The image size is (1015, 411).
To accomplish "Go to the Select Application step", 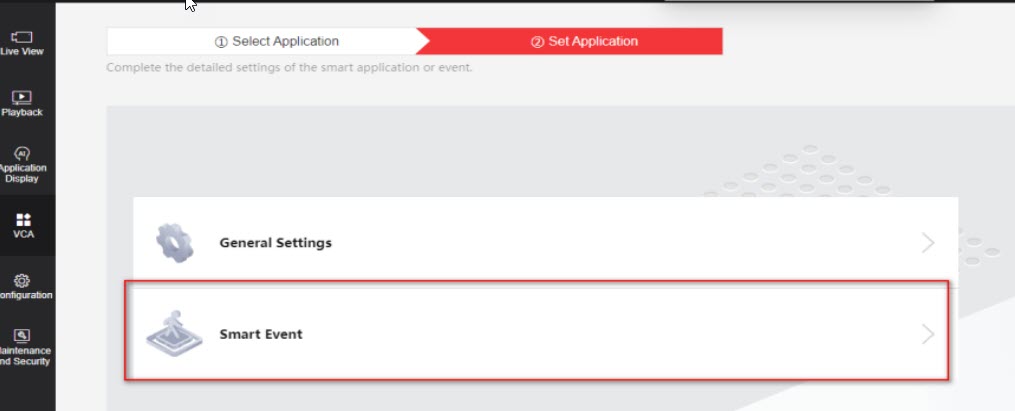I will pyautogui.click(x=276, y=41).
